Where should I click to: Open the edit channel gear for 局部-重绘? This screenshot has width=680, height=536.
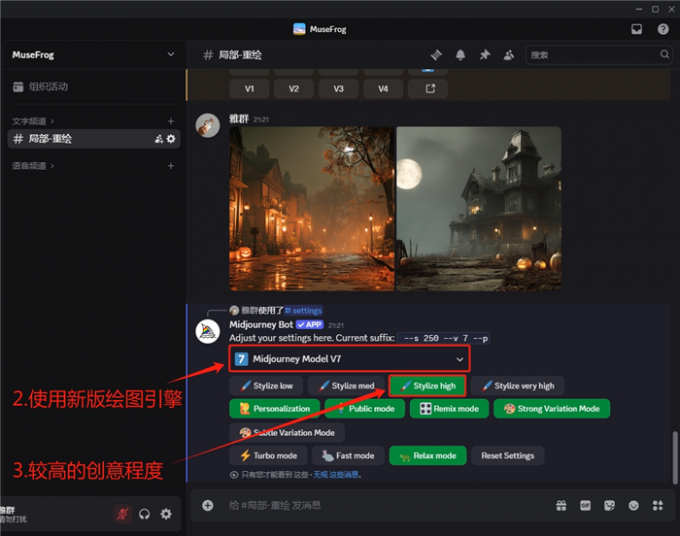pos(171,139)
